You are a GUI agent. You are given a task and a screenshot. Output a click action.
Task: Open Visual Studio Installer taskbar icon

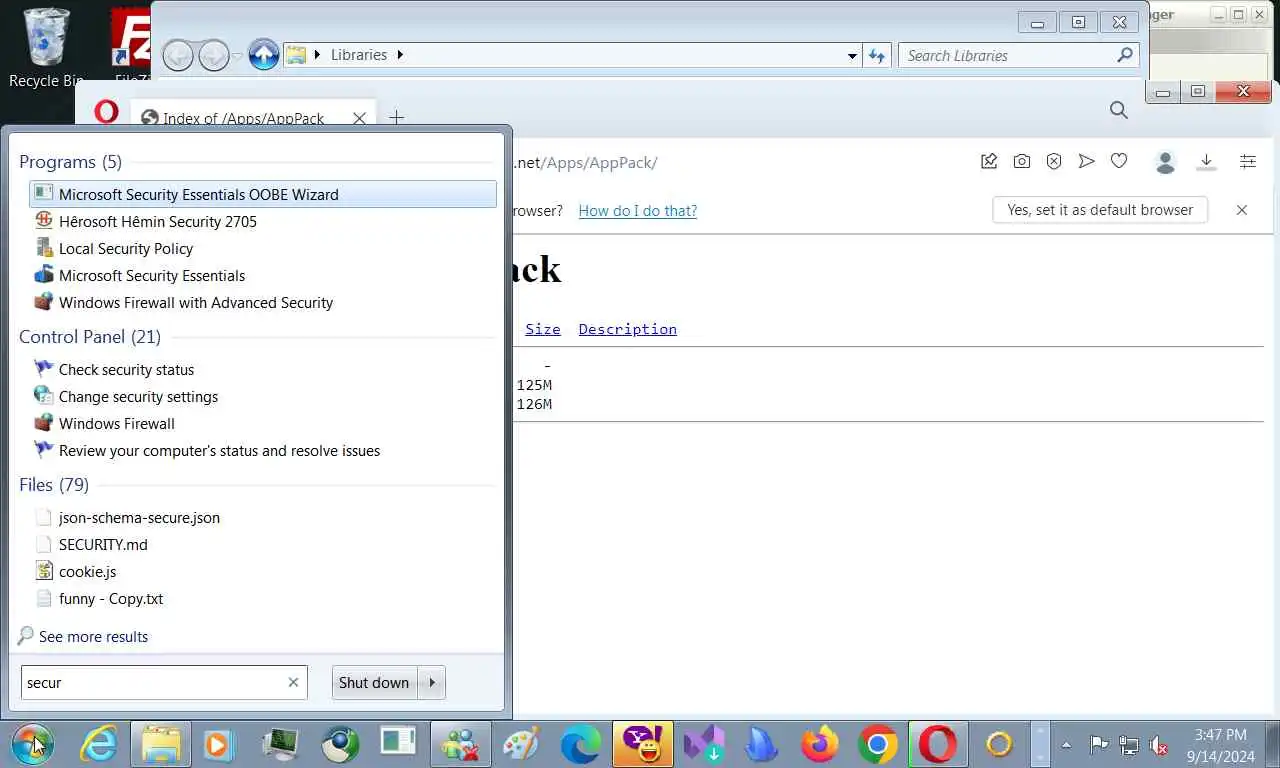[x=703, y=744]
